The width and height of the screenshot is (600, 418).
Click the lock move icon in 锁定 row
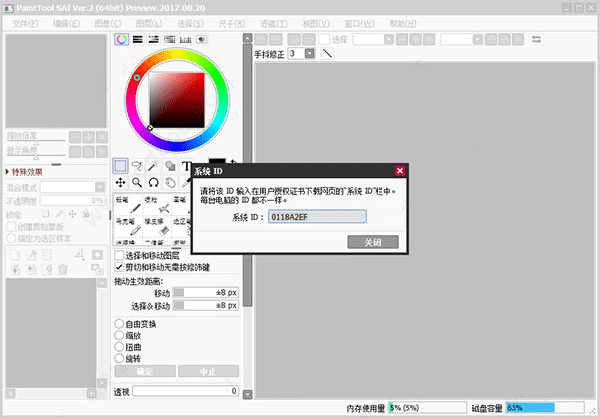[x=72, y=214]
